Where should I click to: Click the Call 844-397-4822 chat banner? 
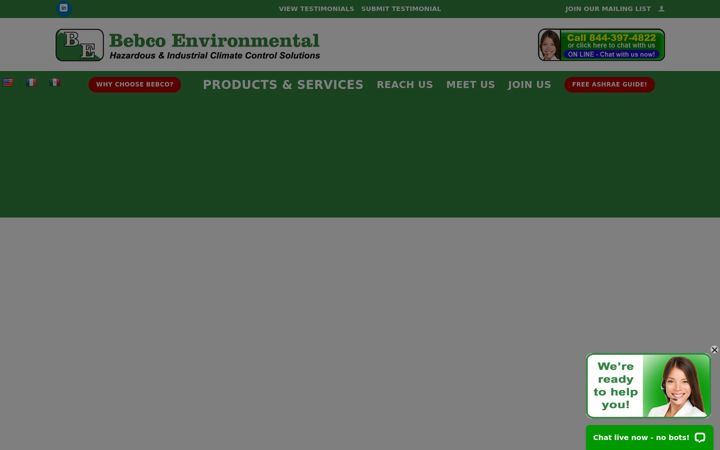coord(601,45)
